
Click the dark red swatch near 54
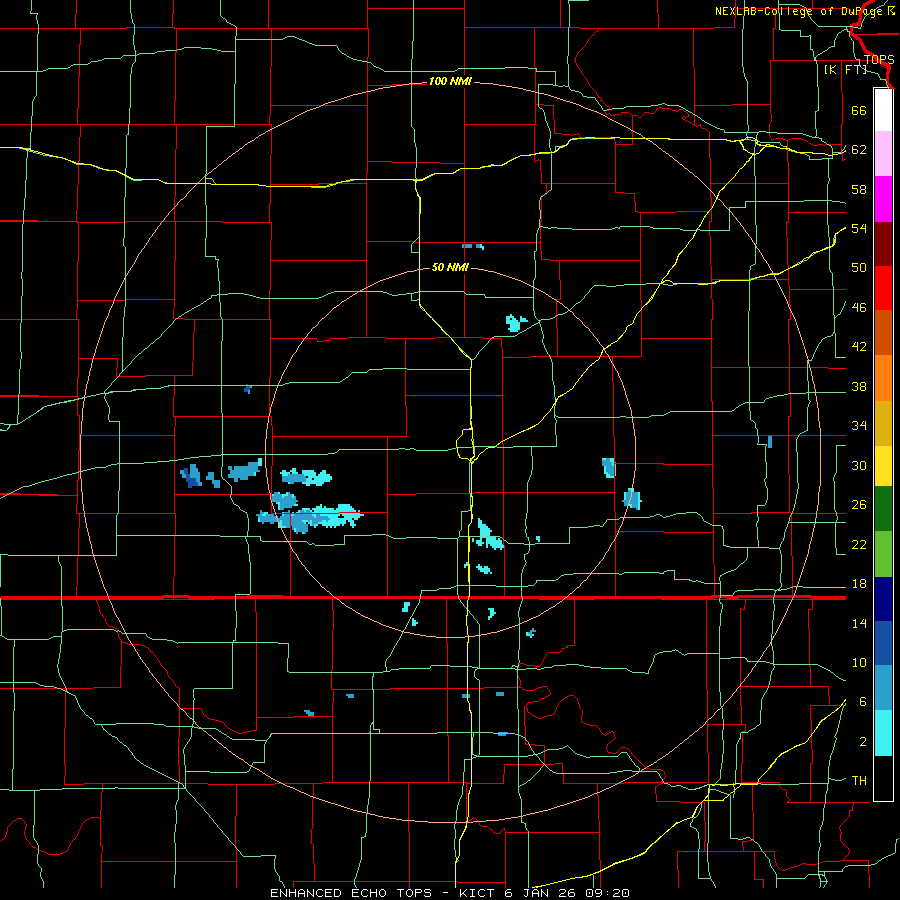(883, 243)
